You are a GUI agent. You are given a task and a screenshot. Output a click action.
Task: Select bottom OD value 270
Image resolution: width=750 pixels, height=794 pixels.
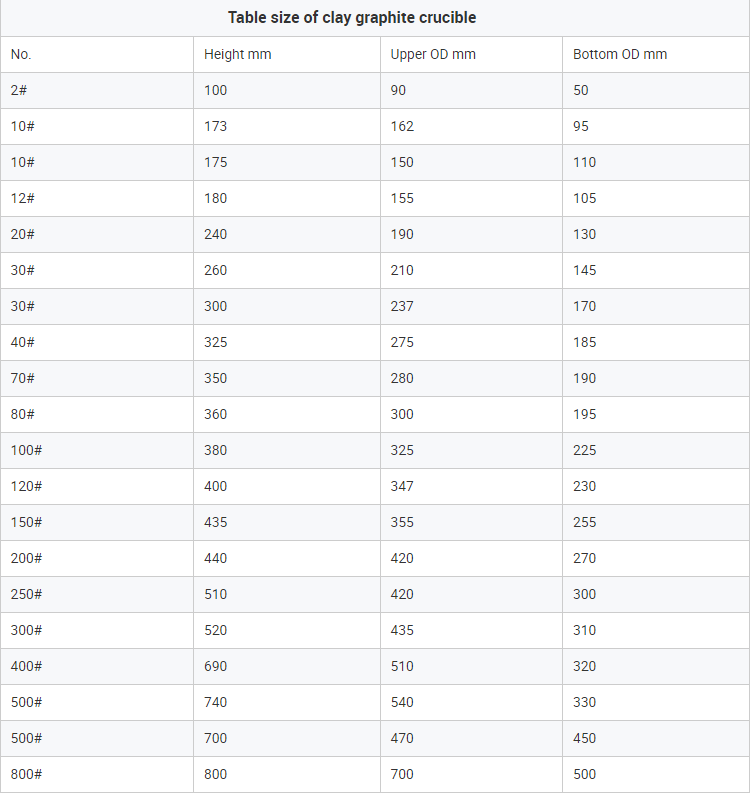[x=585, y=558]
